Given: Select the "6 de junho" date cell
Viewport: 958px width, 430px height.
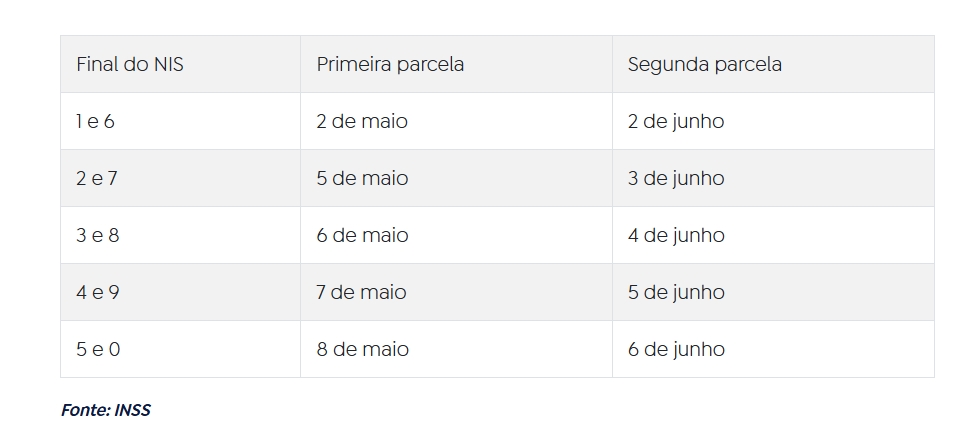Looking at the screenshot, I should click(676, 350).
